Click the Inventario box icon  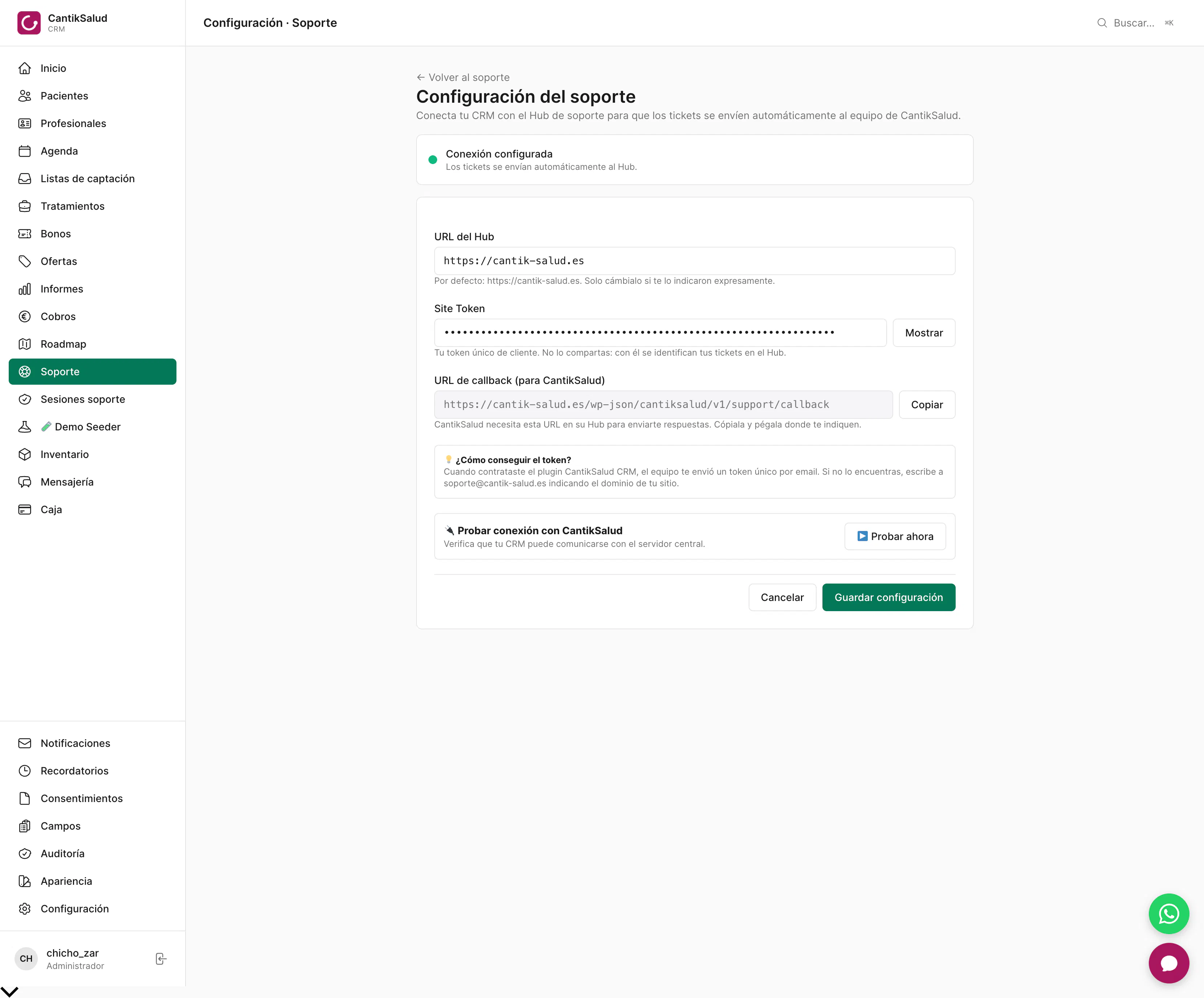25,454
